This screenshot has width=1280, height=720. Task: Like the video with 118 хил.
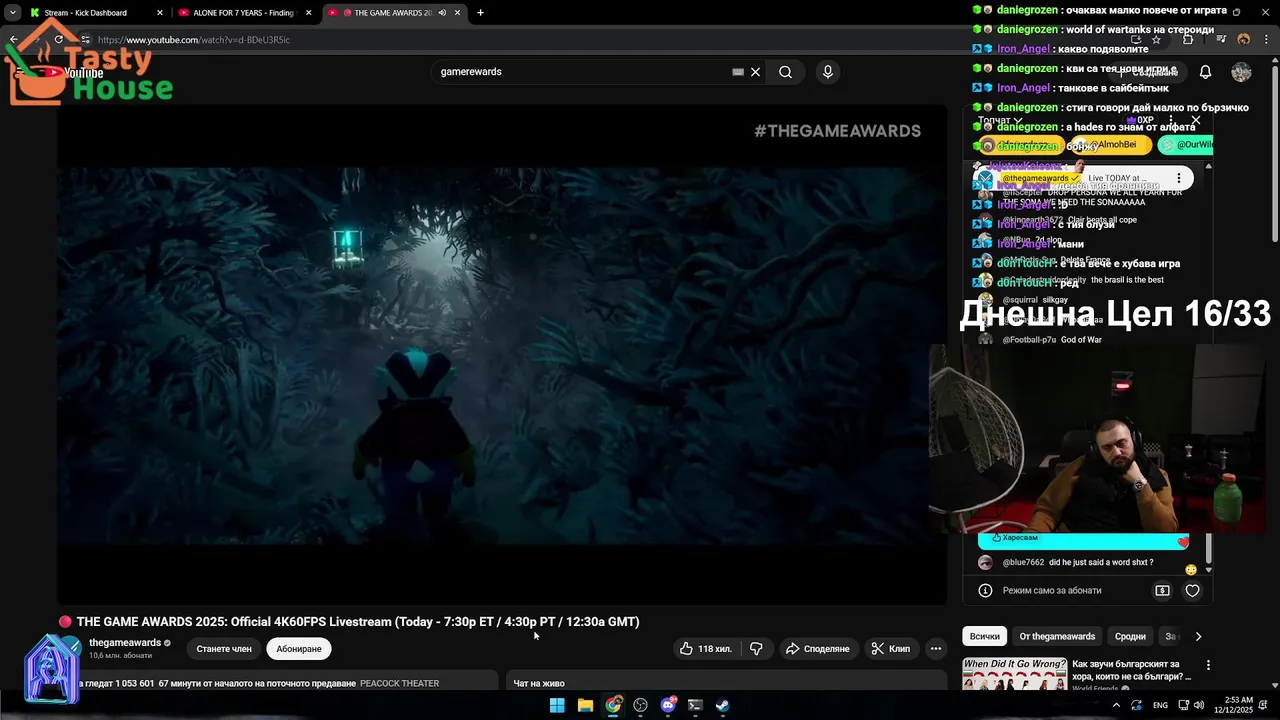pyautogui.click(x=706, y=649)
